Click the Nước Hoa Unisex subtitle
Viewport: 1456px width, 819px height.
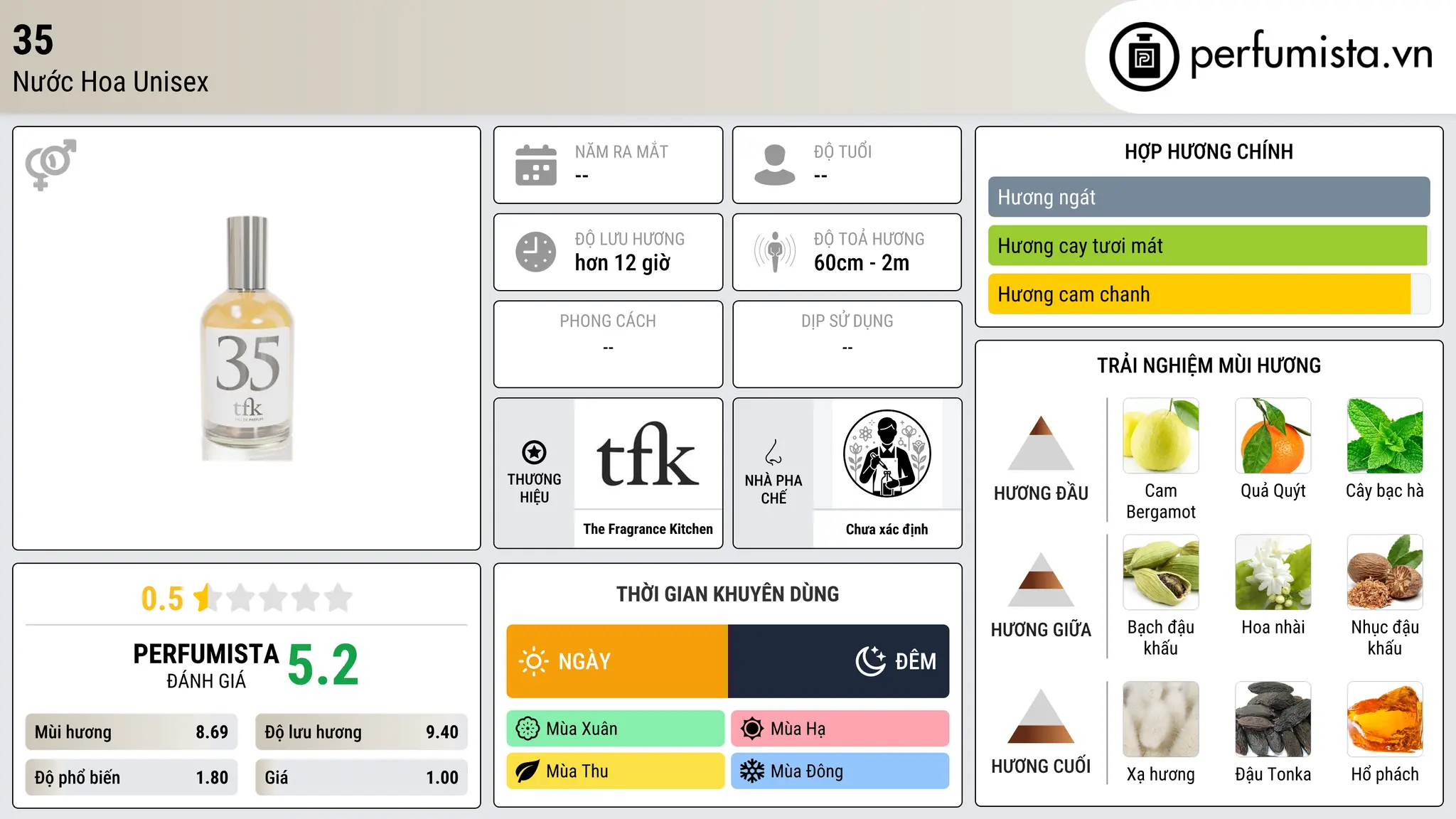(111, 82)
